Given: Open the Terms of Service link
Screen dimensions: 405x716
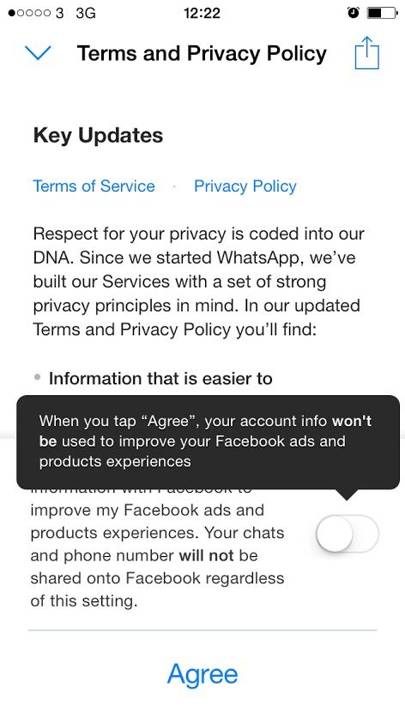Looking at the screenshot, I should 94,186.
